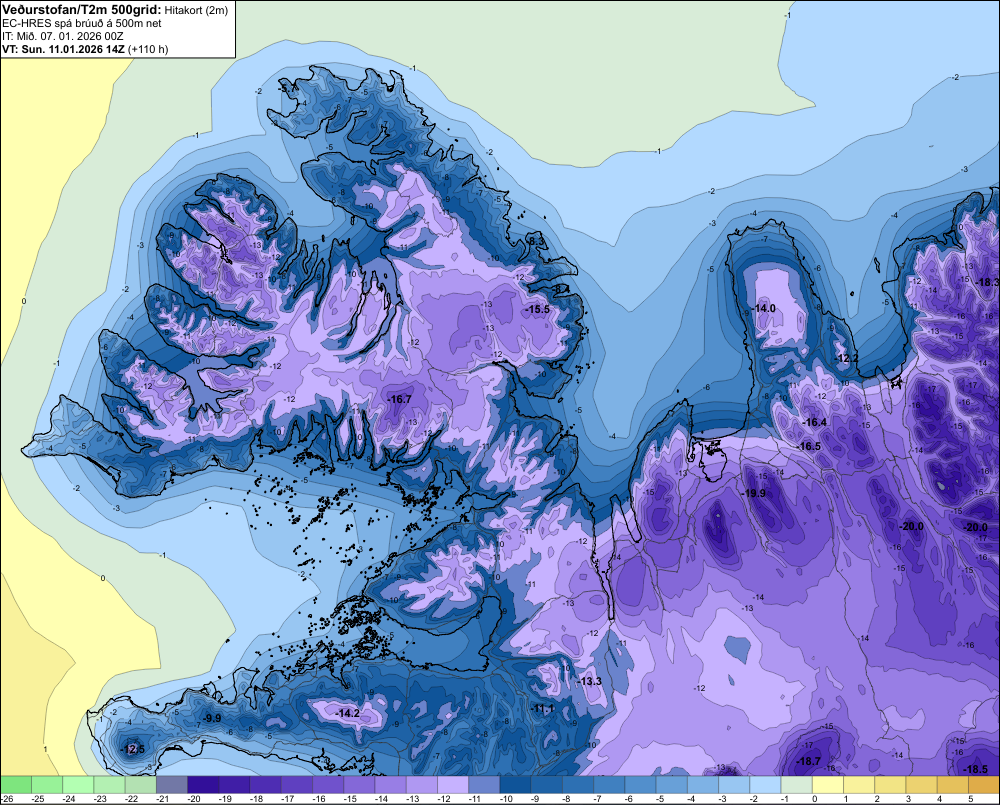
Task: Select the legend color swatch labeled -9
Action: [547, 785]
